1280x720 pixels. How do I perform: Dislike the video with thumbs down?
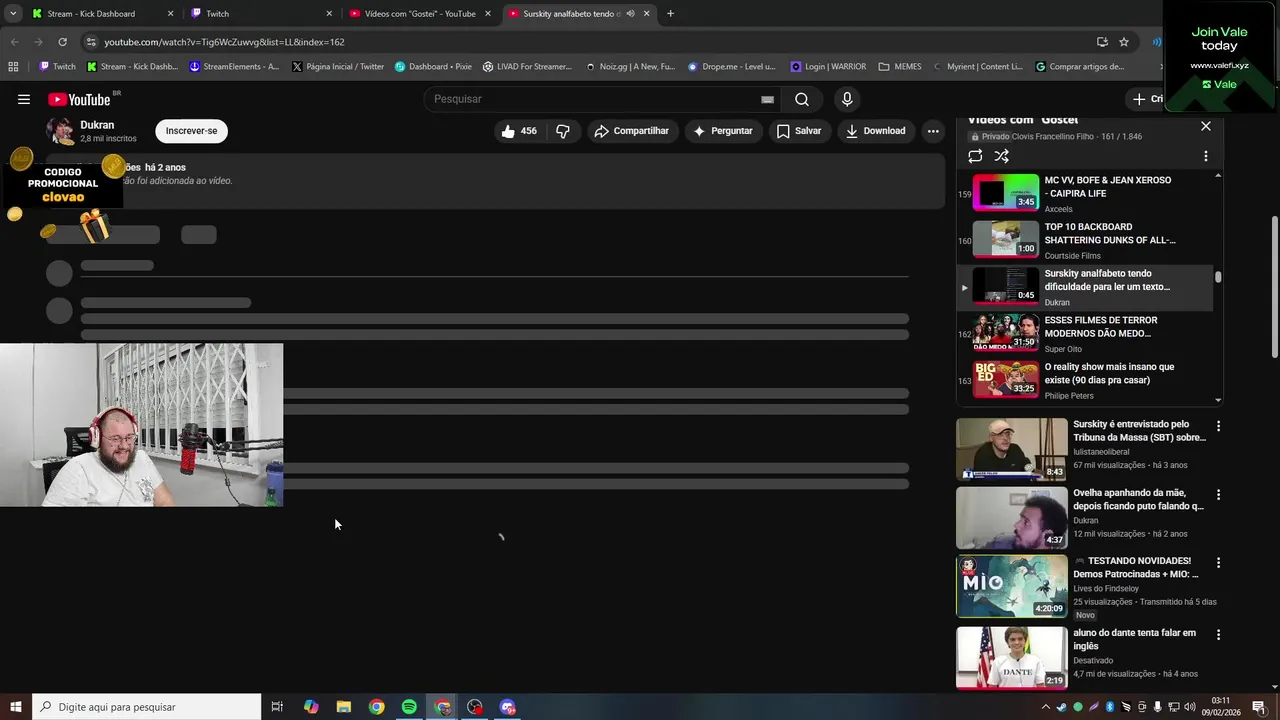tap(563, 131)
